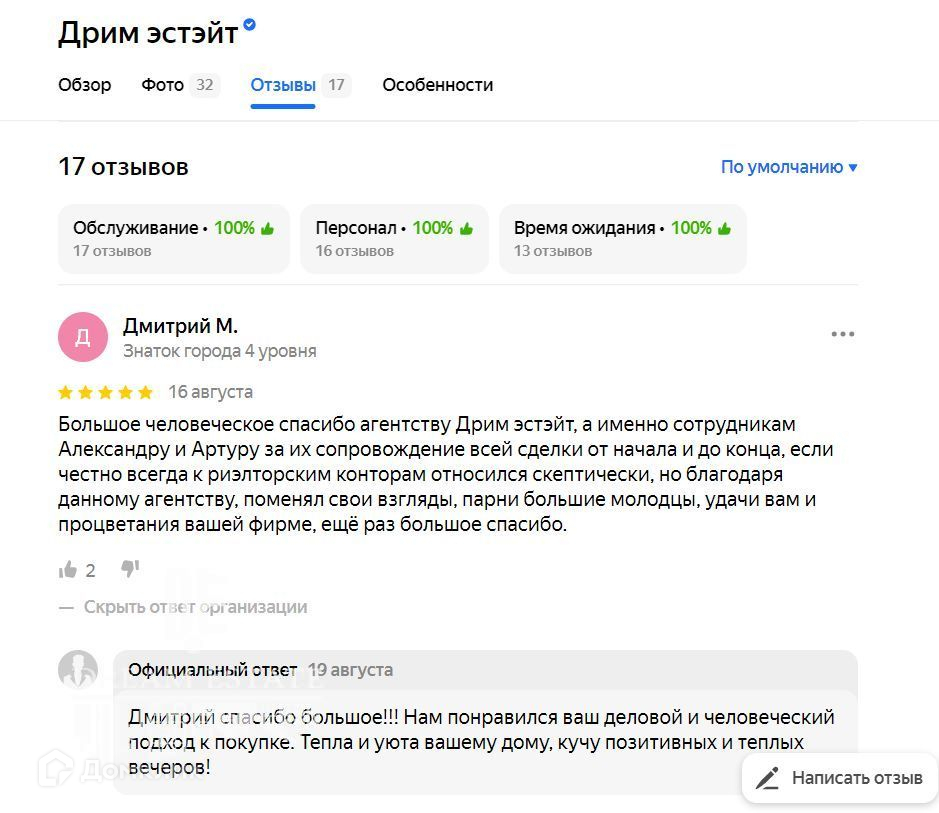Click the pink Д avatar of the reviewer
The width and height of the screenshot is (939, 813).
pos(82,337)
